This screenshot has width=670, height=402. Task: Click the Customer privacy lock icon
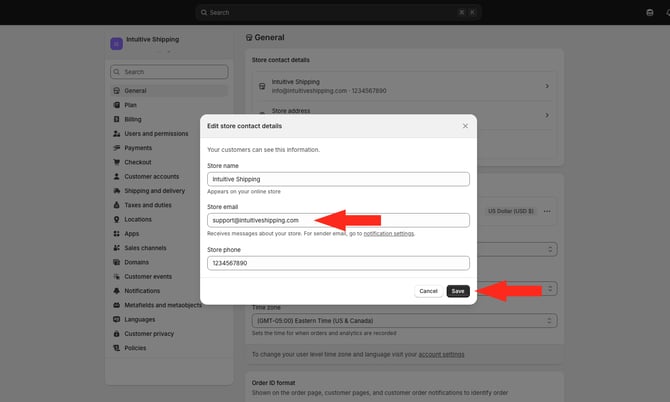click(x=117, y=334)
